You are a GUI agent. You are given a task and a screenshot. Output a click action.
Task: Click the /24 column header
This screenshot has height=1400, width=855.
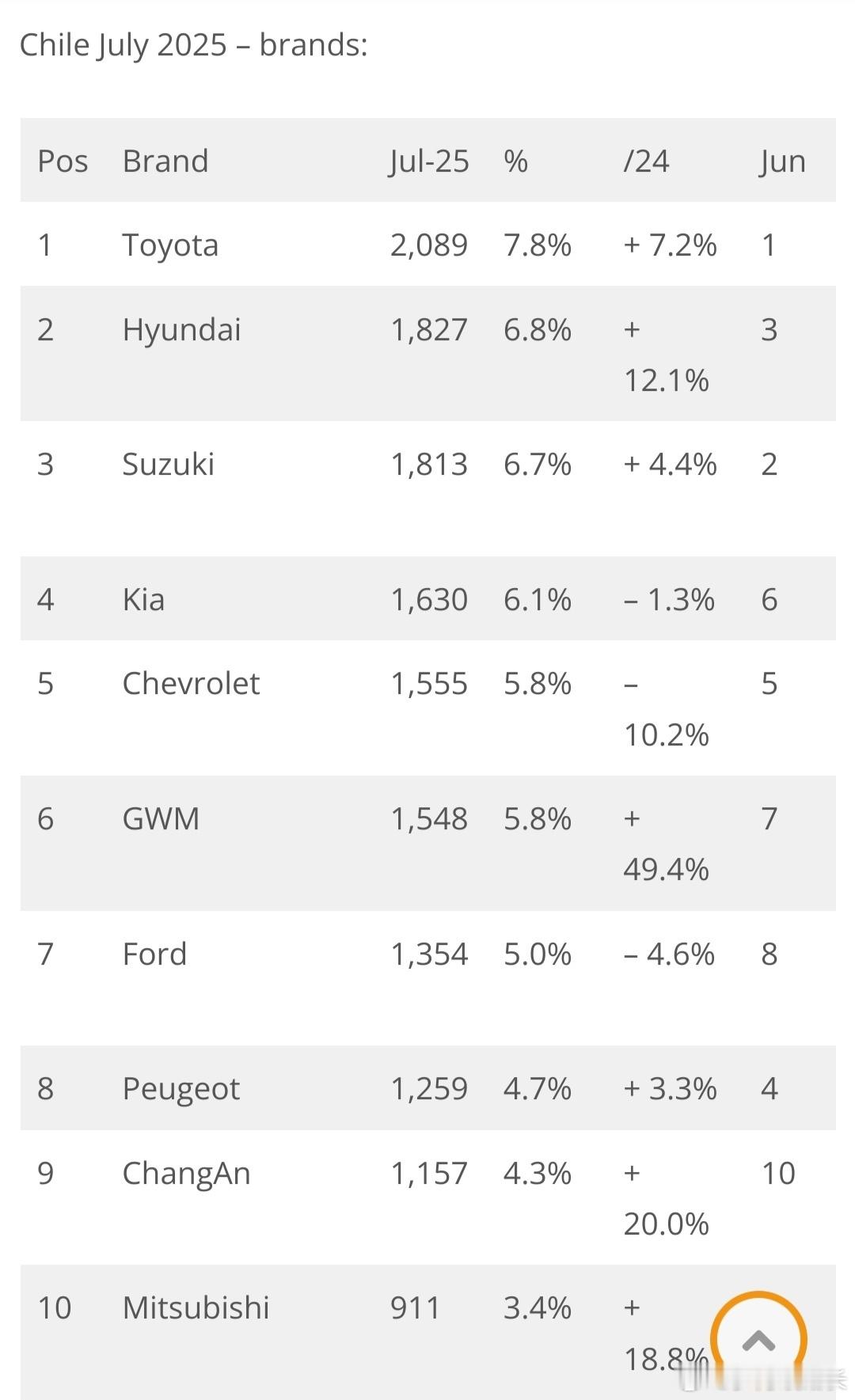point(646,161)
